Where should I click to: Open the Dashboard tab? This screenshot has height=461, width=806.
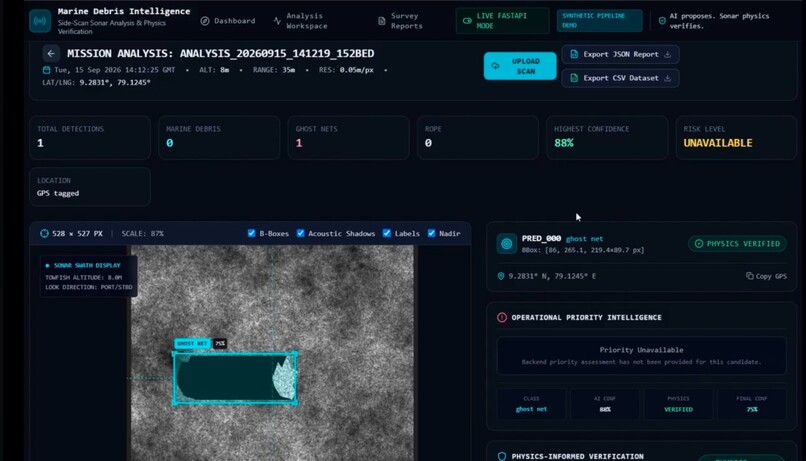(x=228, y=21)
